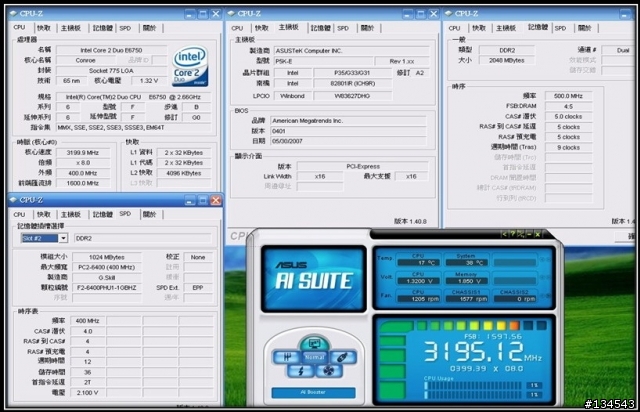Open the 快取 tab in the processor CPU-Z window
The image size is (640, 412).
click(x=44, y=28)
